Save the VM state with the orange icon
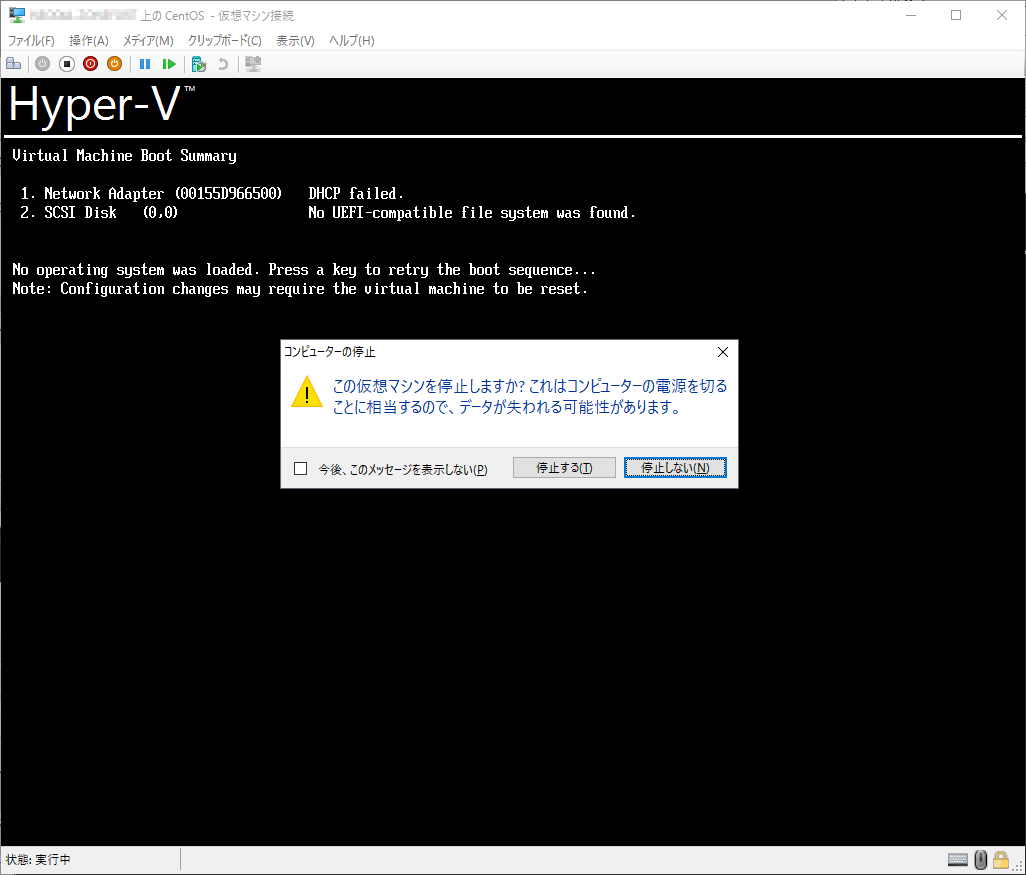 (x=115, y=64)
